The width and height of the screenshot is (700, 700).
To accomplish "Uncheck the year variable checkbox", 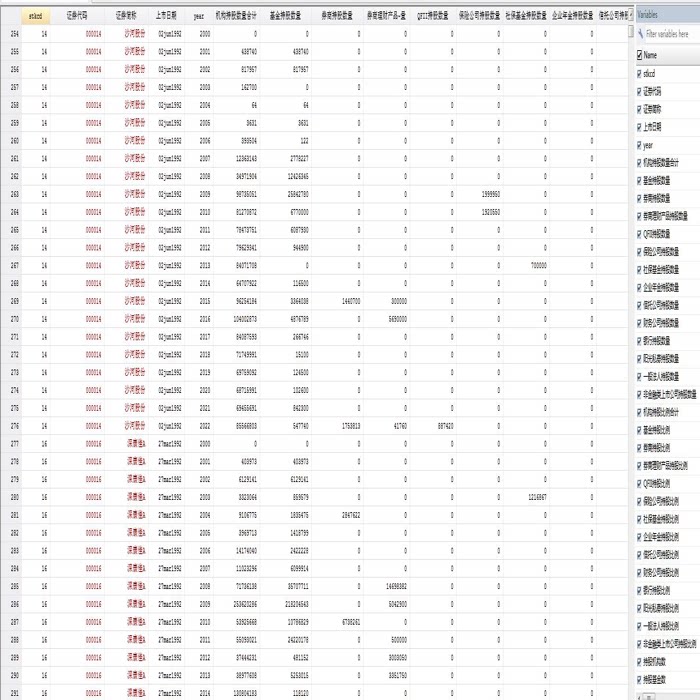I will tap(639, 145).
